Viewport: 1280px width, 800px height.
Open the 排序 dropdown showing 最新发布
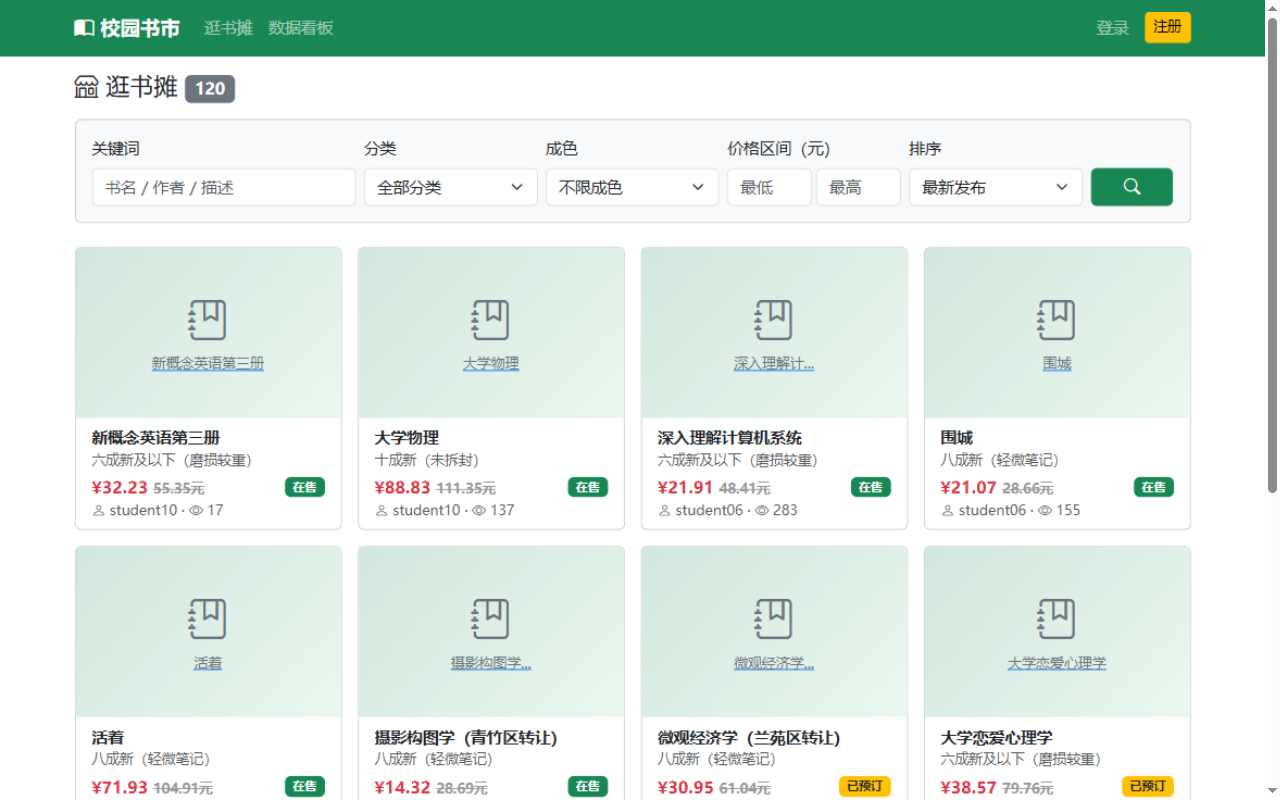point(995,187)
